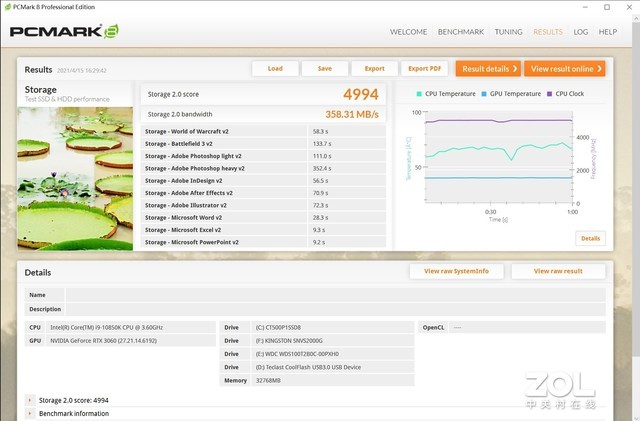Click the Export button
Screen dimensions: 640x421
374,69
